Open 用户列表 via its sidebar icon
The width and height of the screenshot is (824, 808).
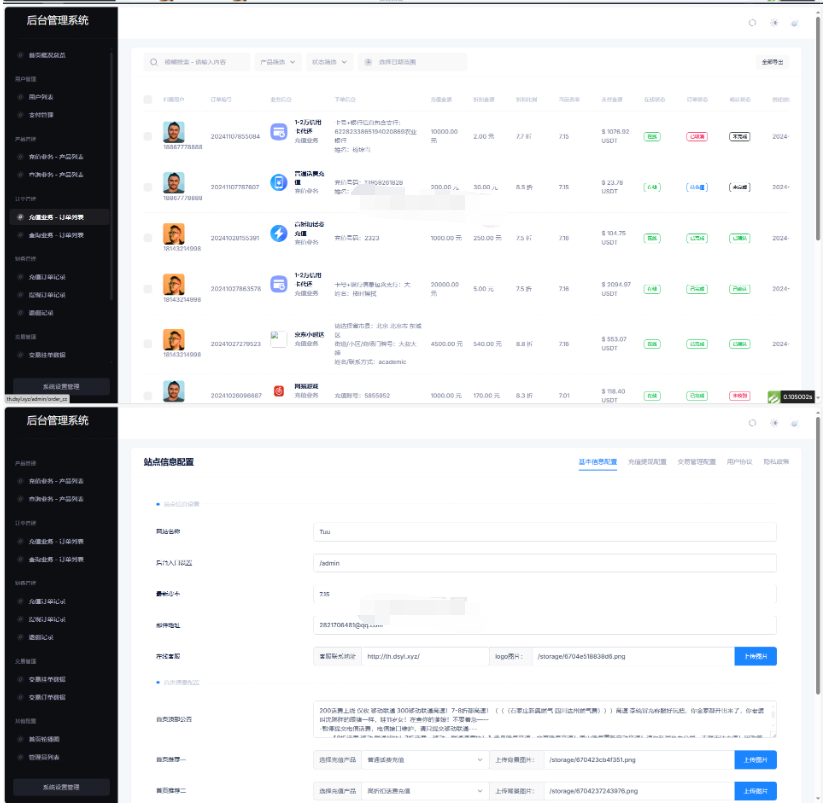pyautogui.click(x=20, y=97)
